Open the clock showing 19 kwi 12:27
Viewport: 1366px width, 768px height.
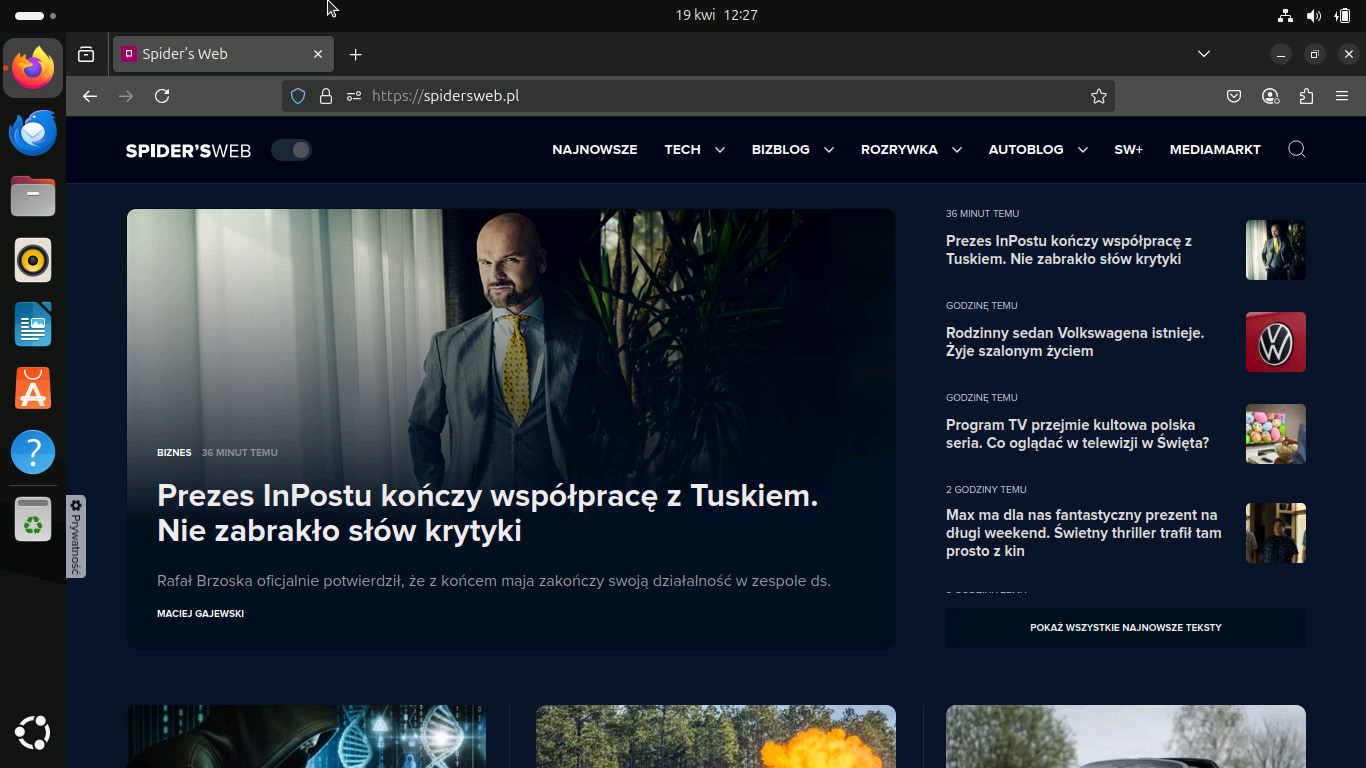click(716, 15)
